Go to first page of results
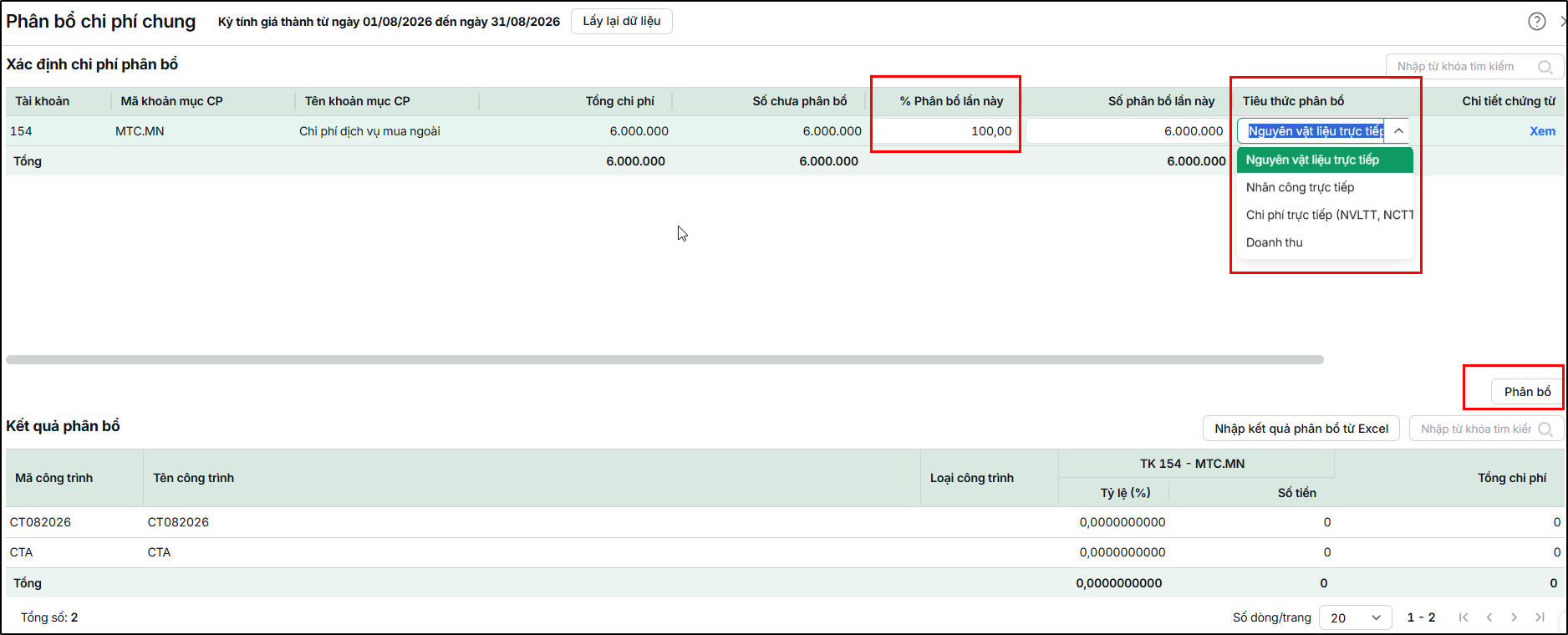Viewport: 1568px width, 635px height. pos(1464,617)
